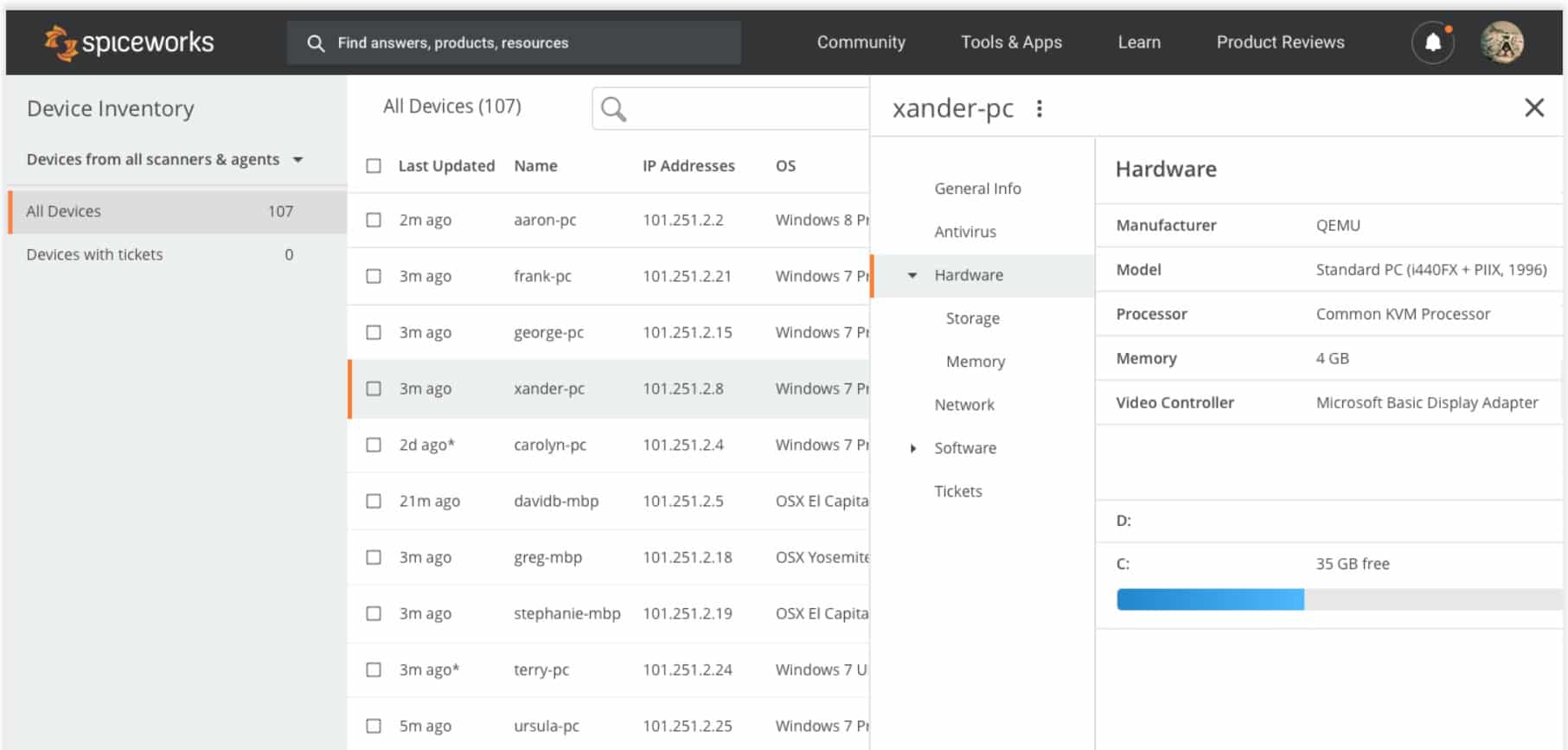Click the Spiceworks logo
Screen dimensions: 1568x750
[129, 42]
